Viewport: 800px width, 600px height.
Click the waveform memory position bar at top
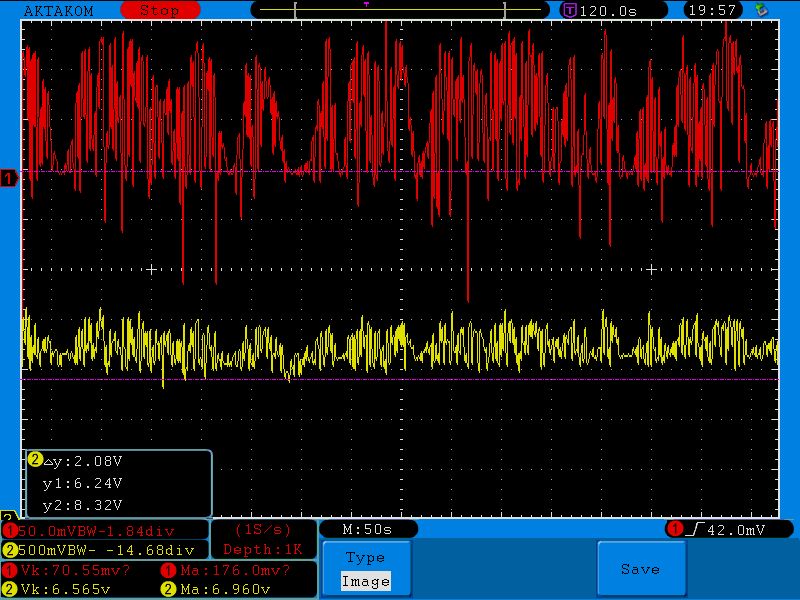click(x=400, y=10)
